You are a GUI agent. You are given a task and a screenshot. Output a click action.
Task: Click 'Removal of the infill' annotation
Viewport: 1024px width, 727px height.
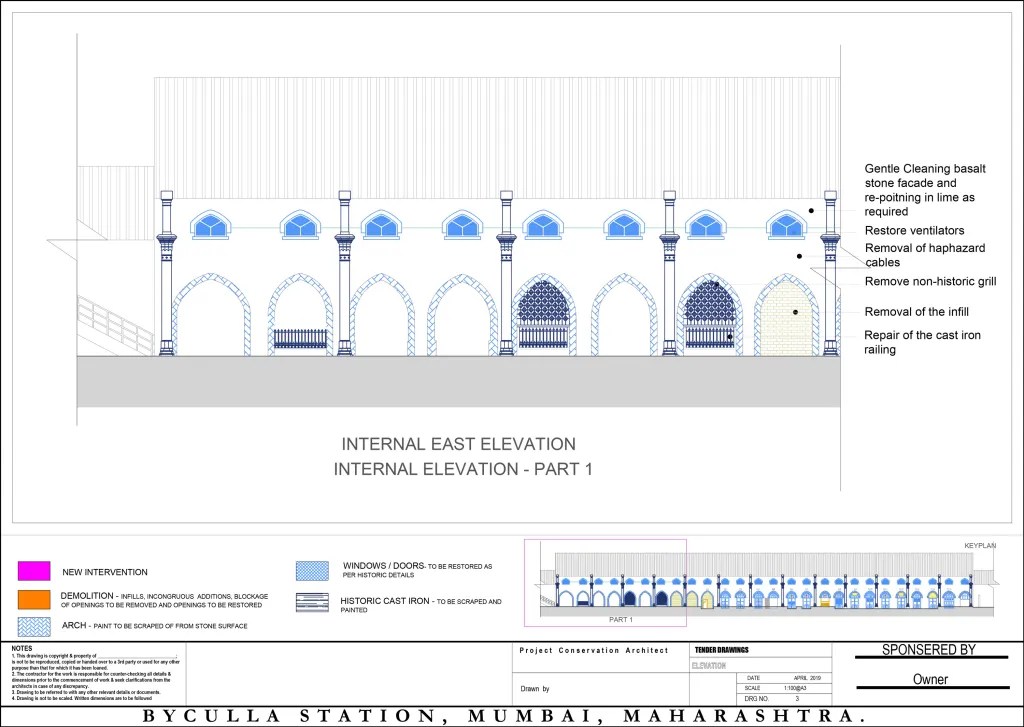tap(916, 312)
